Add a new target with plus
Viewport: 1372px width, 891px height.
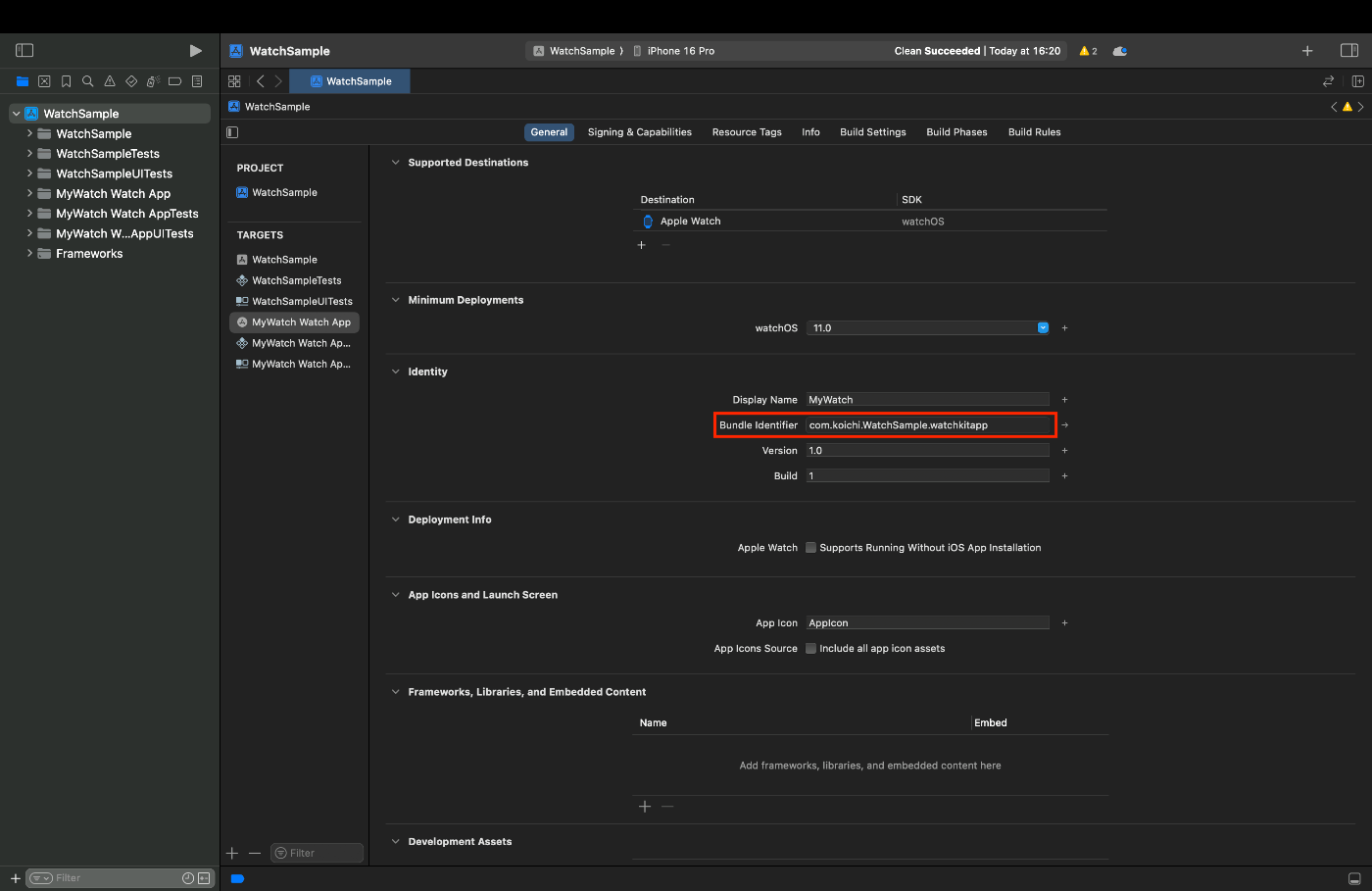pos(232,853)
